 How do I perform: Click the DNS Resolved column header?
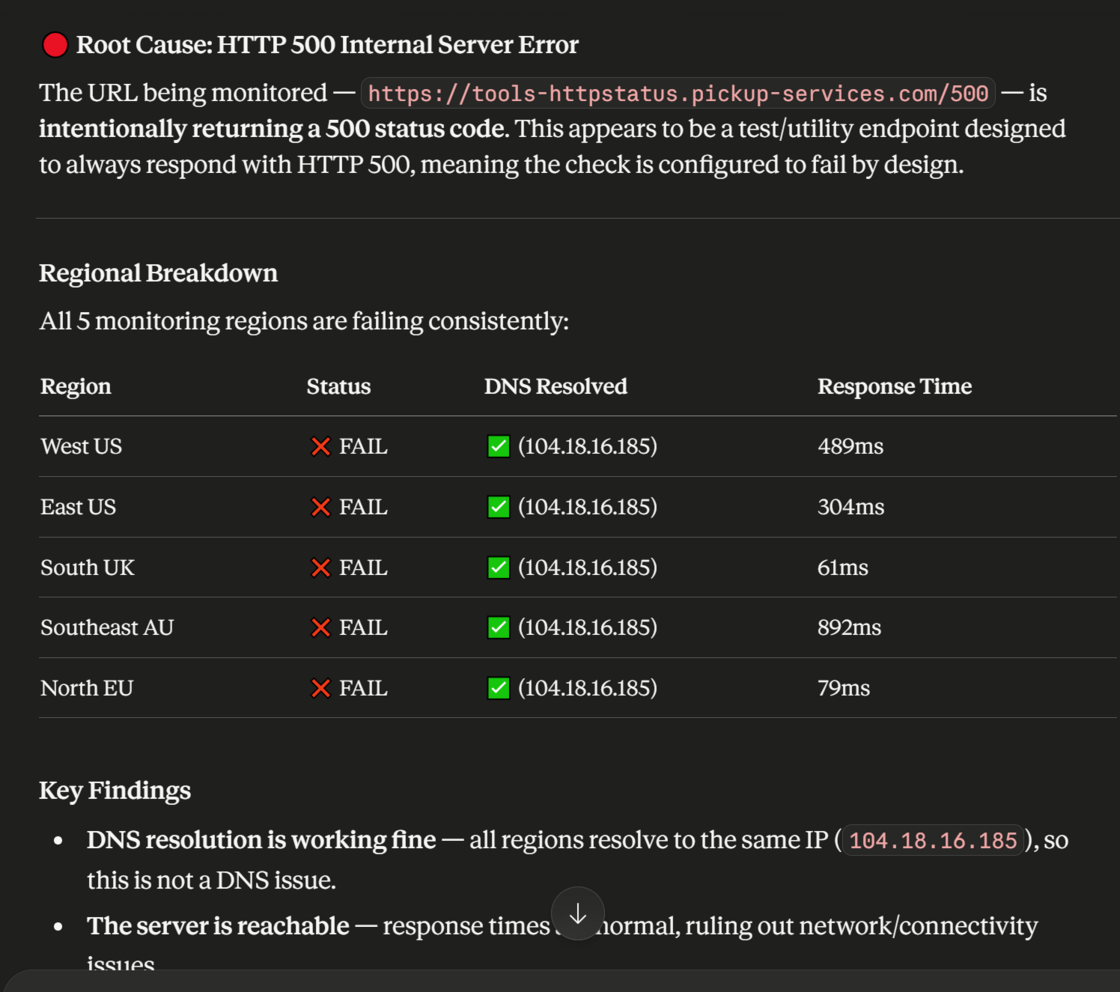556,386
